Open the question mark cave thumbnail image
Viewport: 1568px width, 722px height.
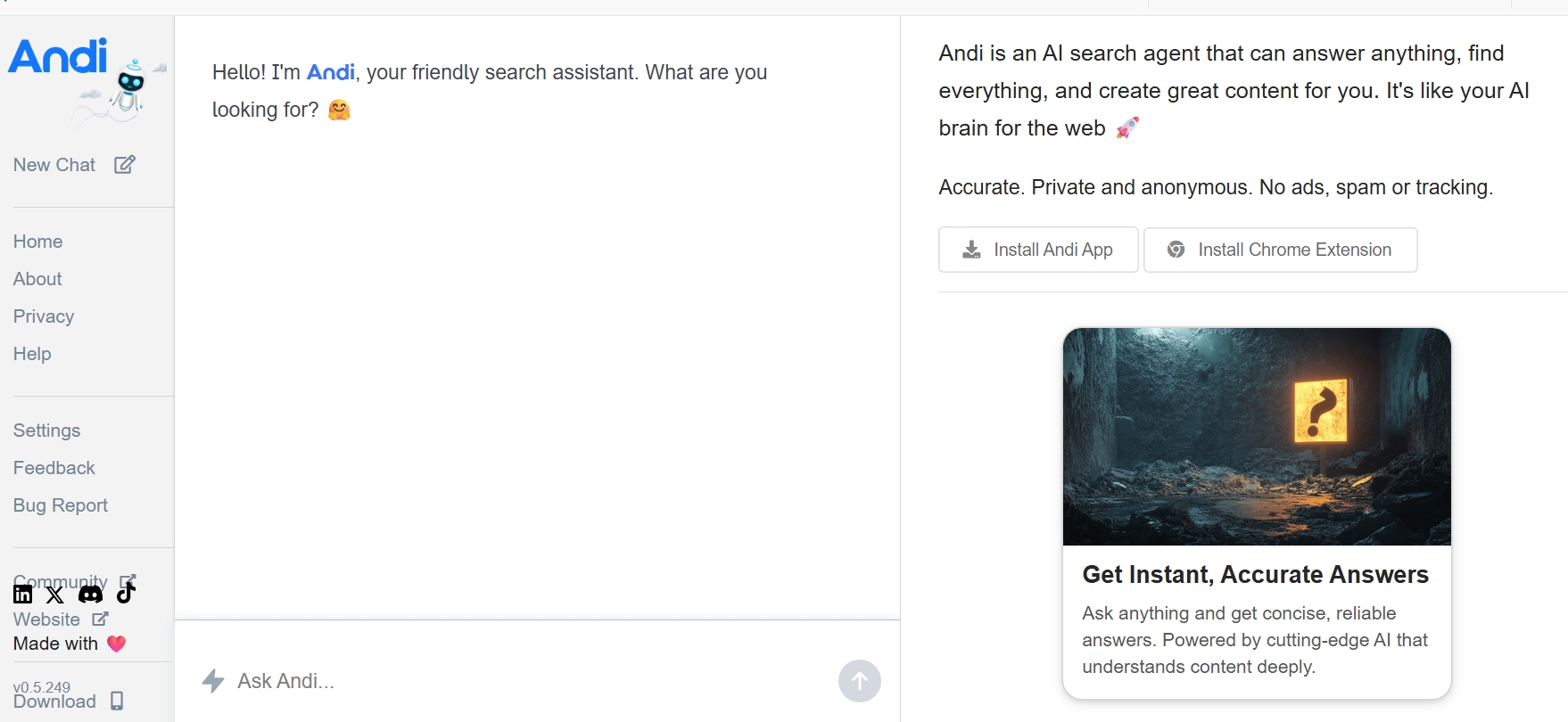1257,437
